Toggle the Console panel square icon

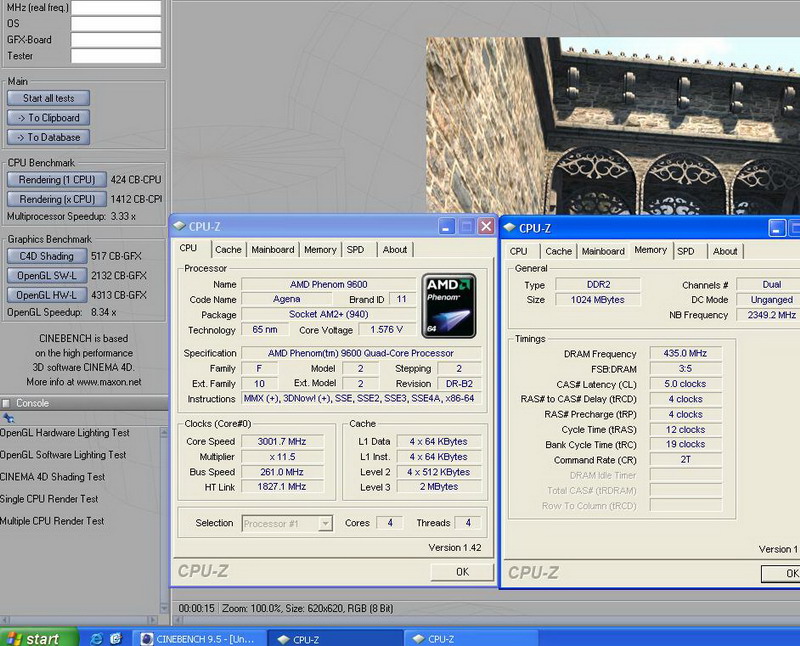tap(6, 403)
